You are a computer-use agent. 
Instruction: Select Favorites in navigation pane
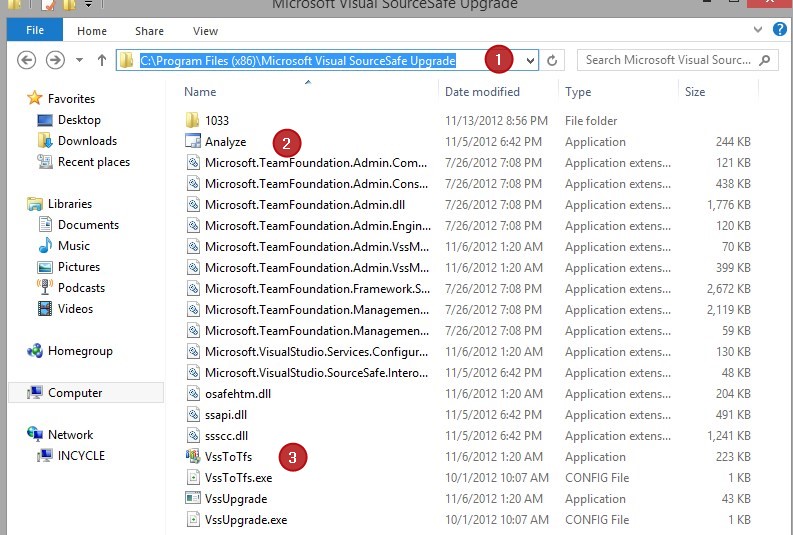pos(71,99)
